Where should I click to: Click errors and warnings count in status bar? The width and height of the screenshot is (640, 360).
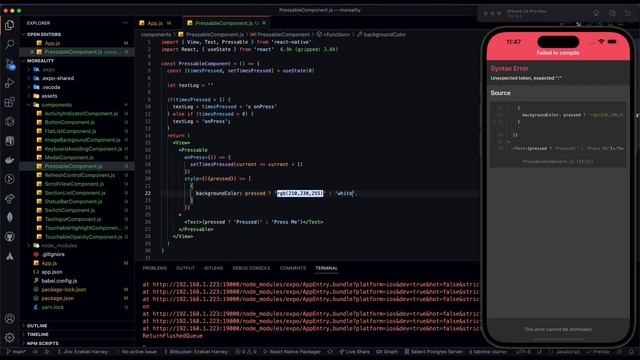pyautogui.click(x=246, y=351)
